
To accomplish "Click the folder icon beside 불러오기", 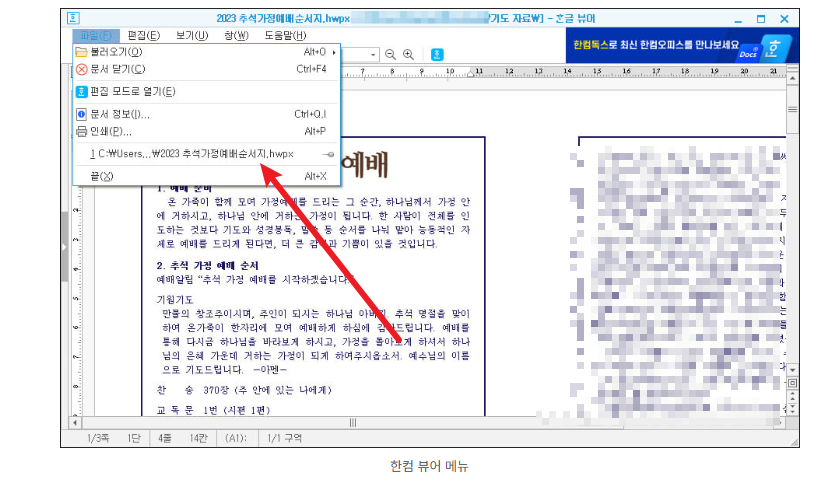I will click(x=81, y=52).
